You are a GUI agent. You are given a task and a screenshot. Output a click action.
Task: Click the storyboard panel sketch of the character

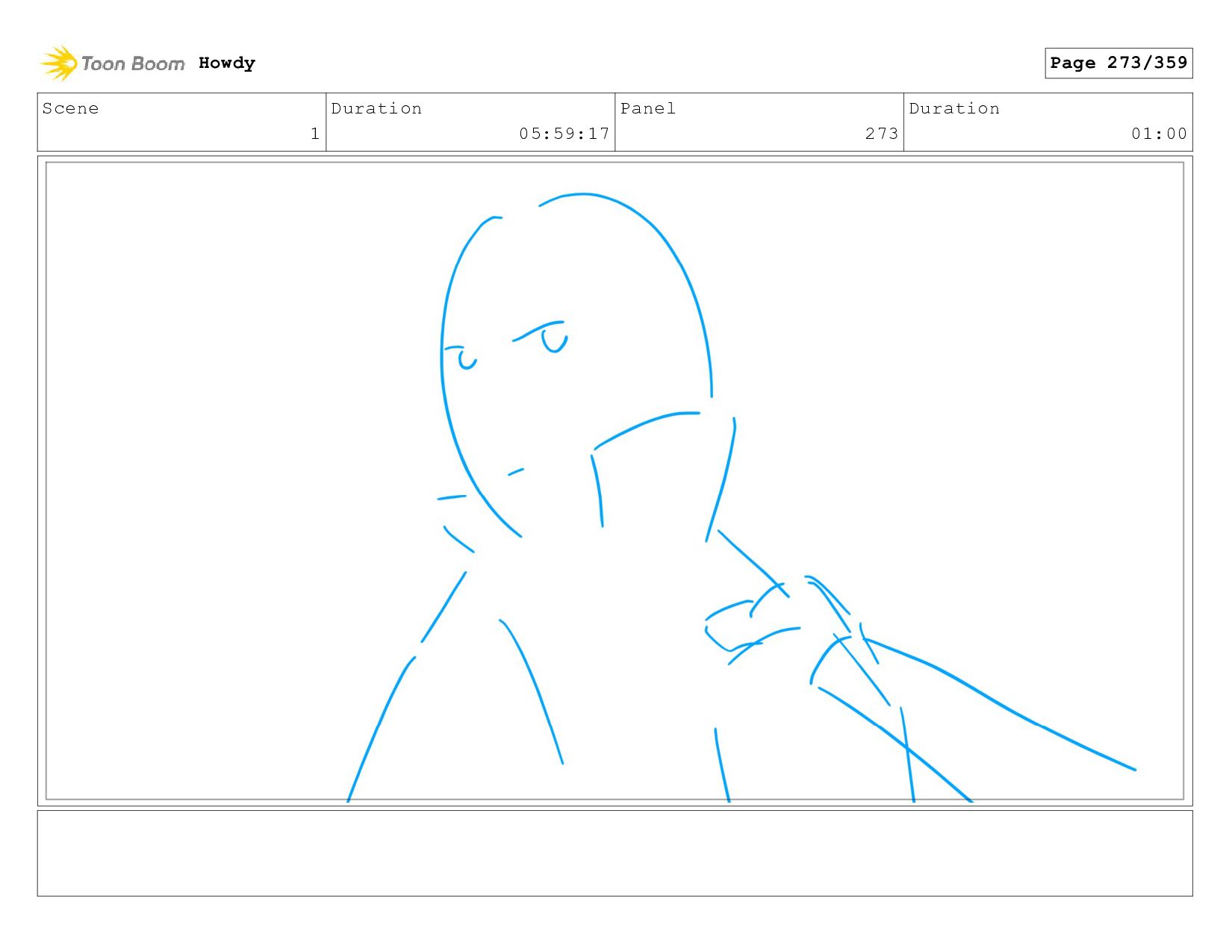615,481
